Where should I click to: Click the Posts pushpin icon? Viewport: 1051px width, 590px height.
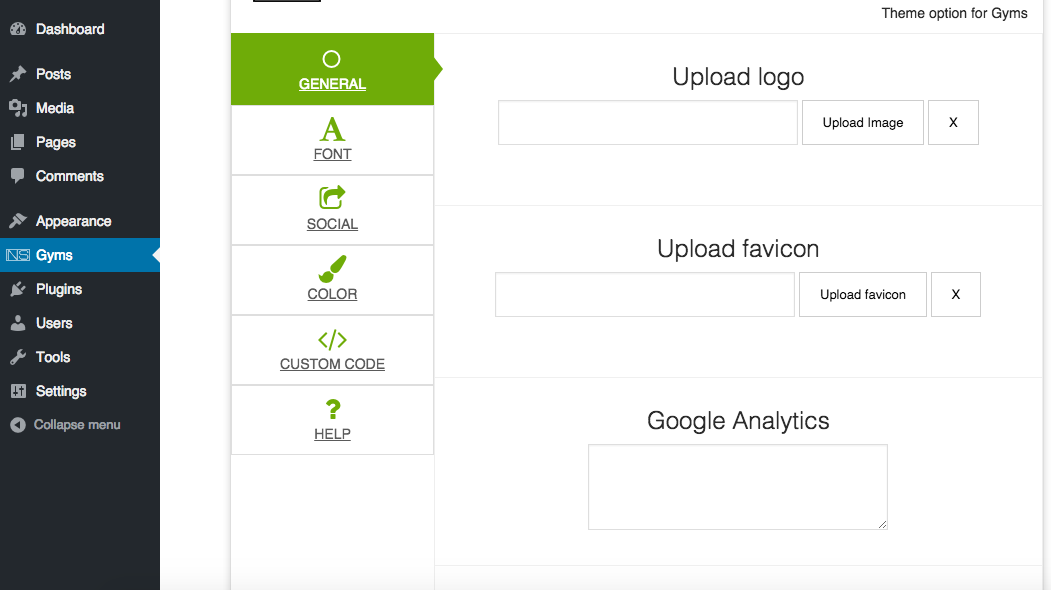click(18, 74)
